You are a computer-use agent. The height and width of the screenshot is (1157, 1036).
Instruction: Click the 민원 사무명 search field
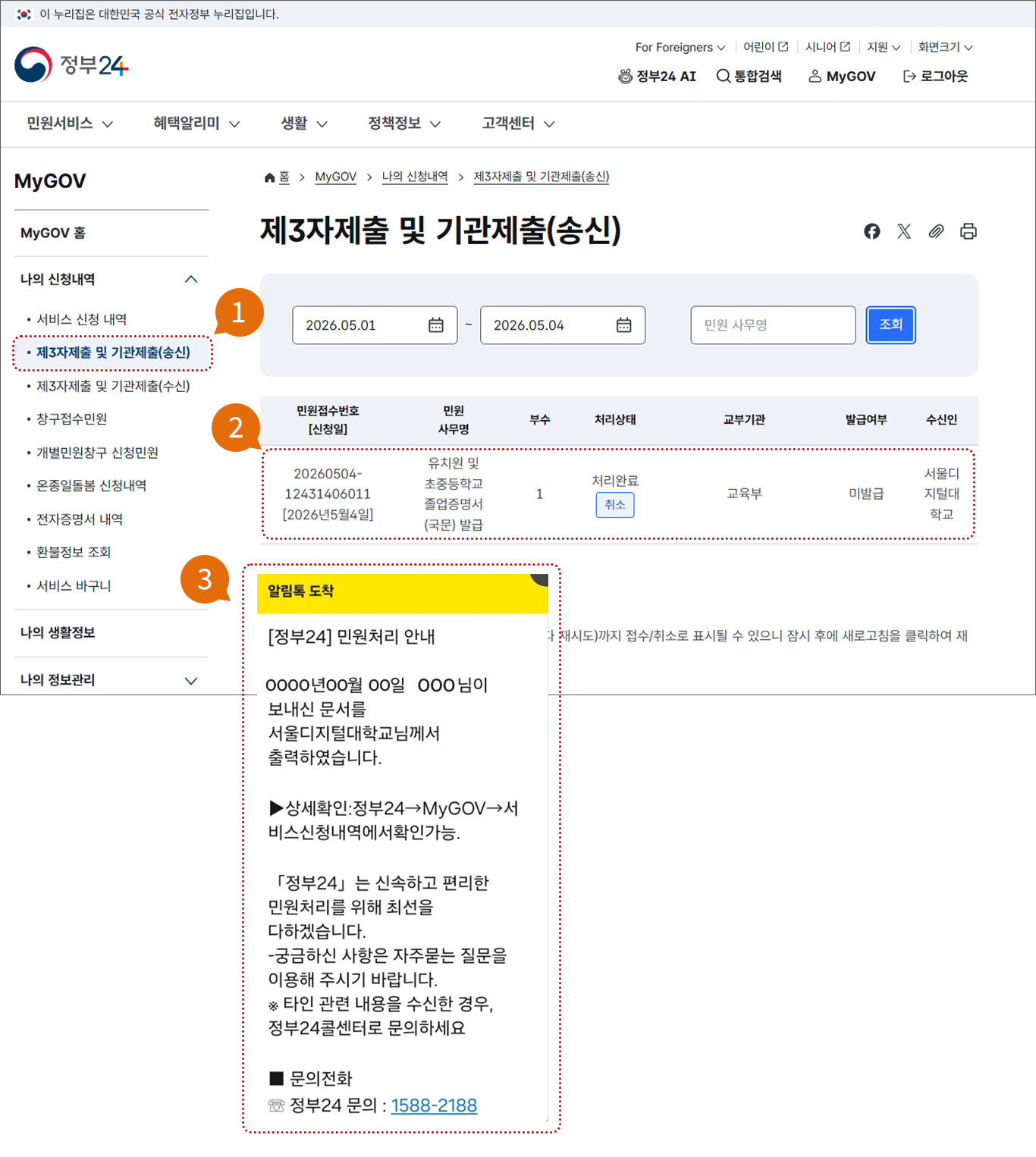tap(773, 325)
